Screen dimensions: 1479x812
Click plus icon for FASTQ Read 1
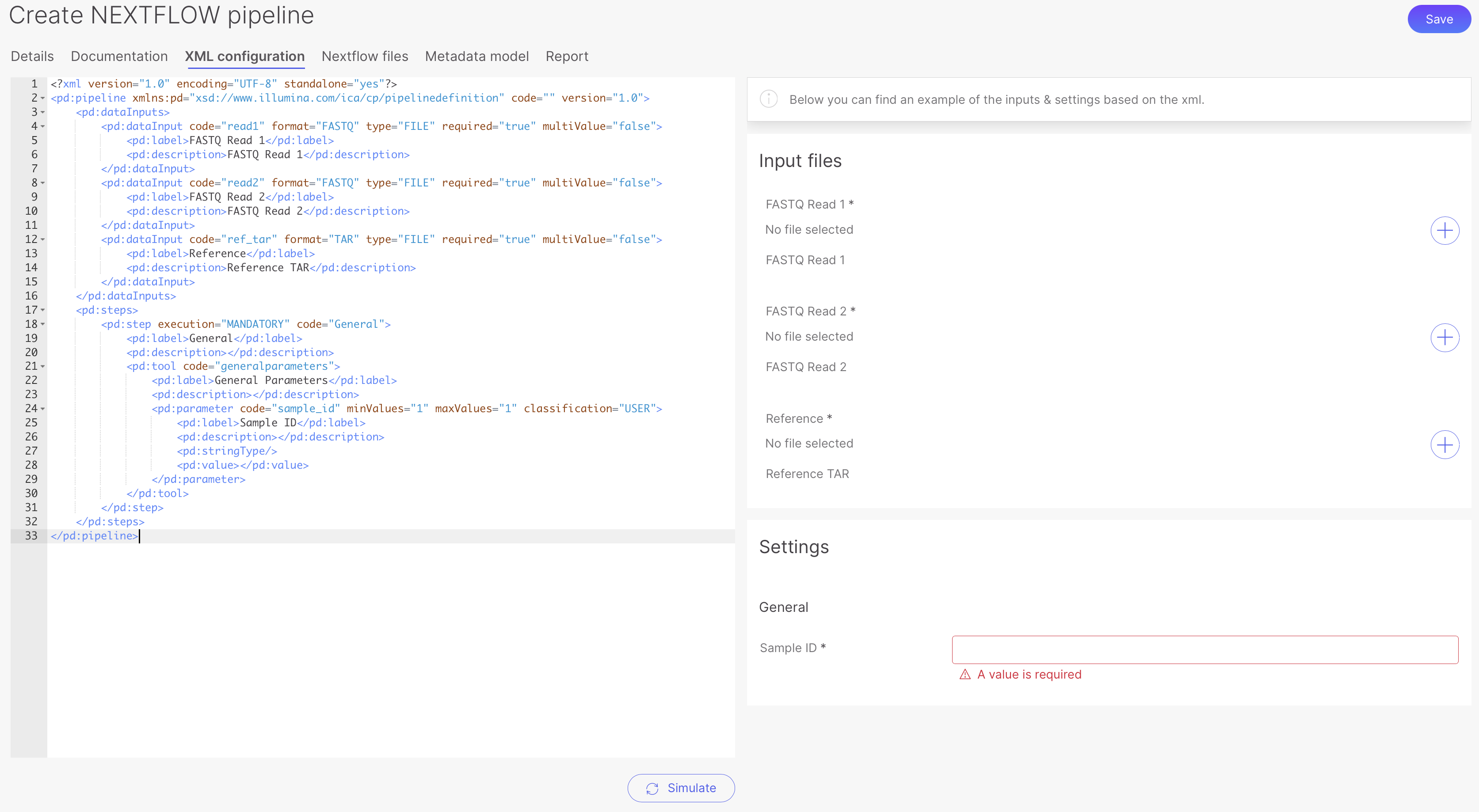(x=1444, y=231)
